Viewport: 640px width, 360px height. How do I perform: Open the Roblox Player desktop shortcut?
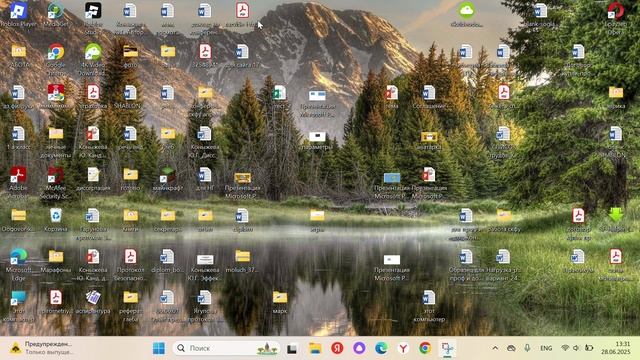[18, 11]
